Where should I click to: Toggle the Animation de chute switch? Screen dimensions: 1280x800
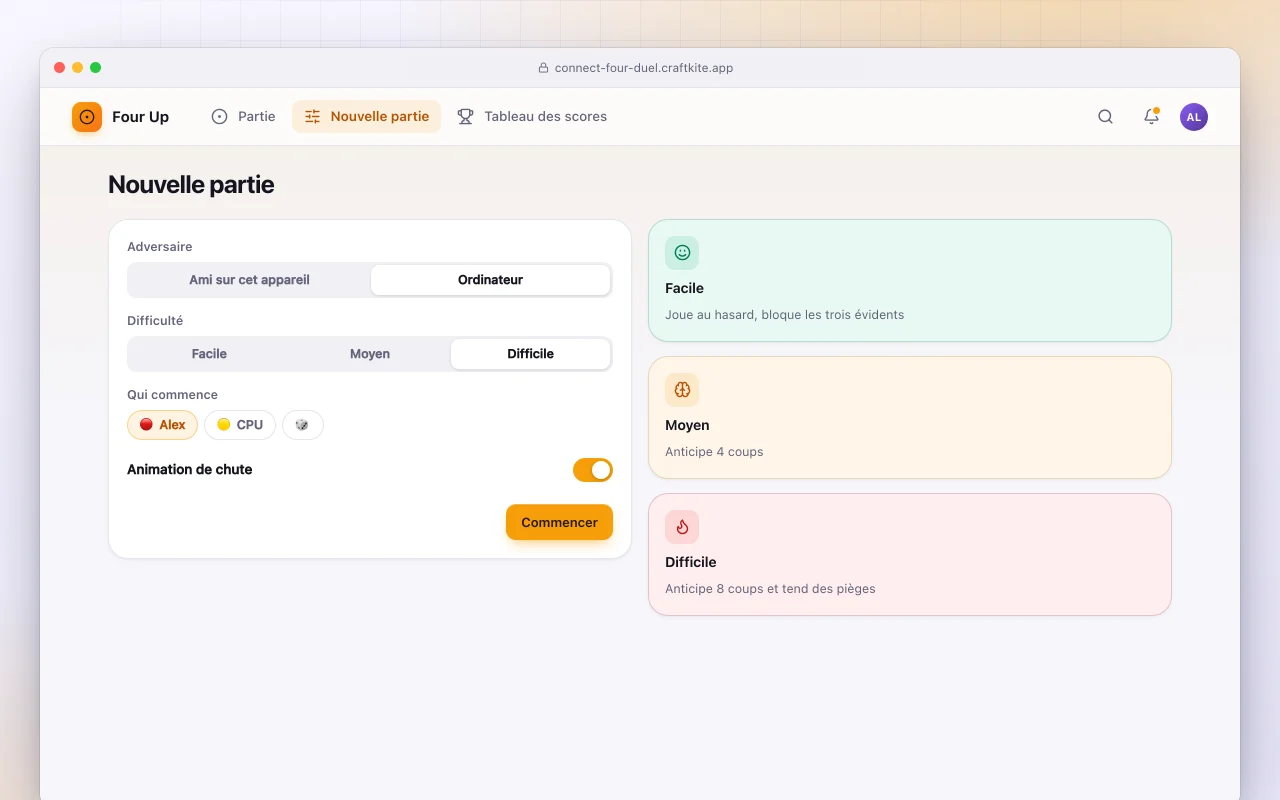[x=592, y=470]
